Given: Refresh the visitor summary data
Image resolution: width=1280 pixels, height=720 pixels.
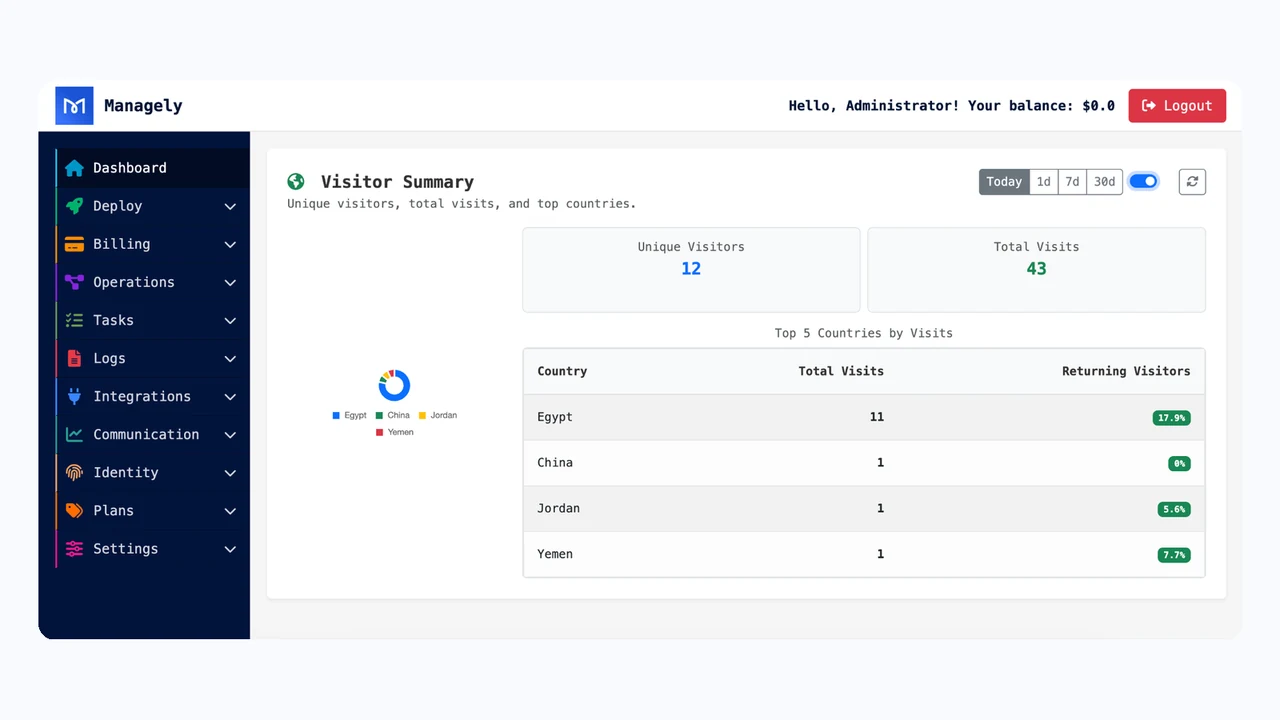Looking at the screenshot, I should [1192, 181].
